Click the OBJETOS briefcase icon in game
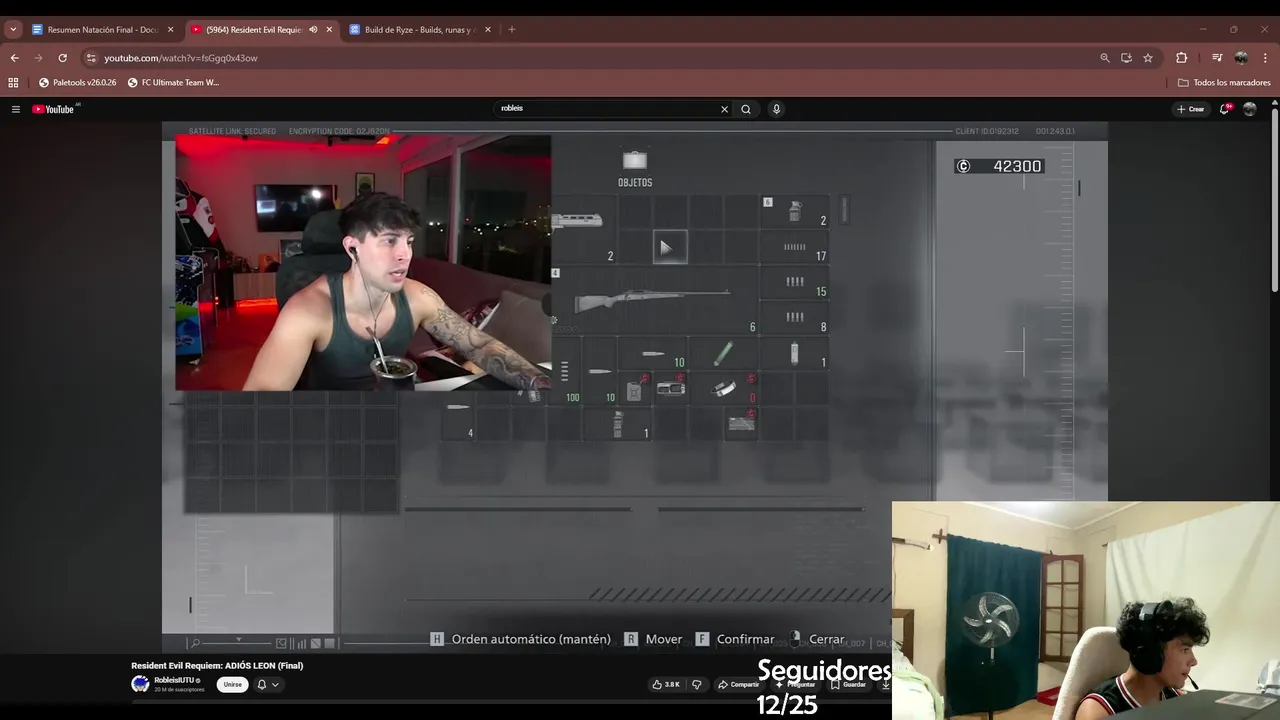Viewport: 1280px width, 720px height. 635,161
